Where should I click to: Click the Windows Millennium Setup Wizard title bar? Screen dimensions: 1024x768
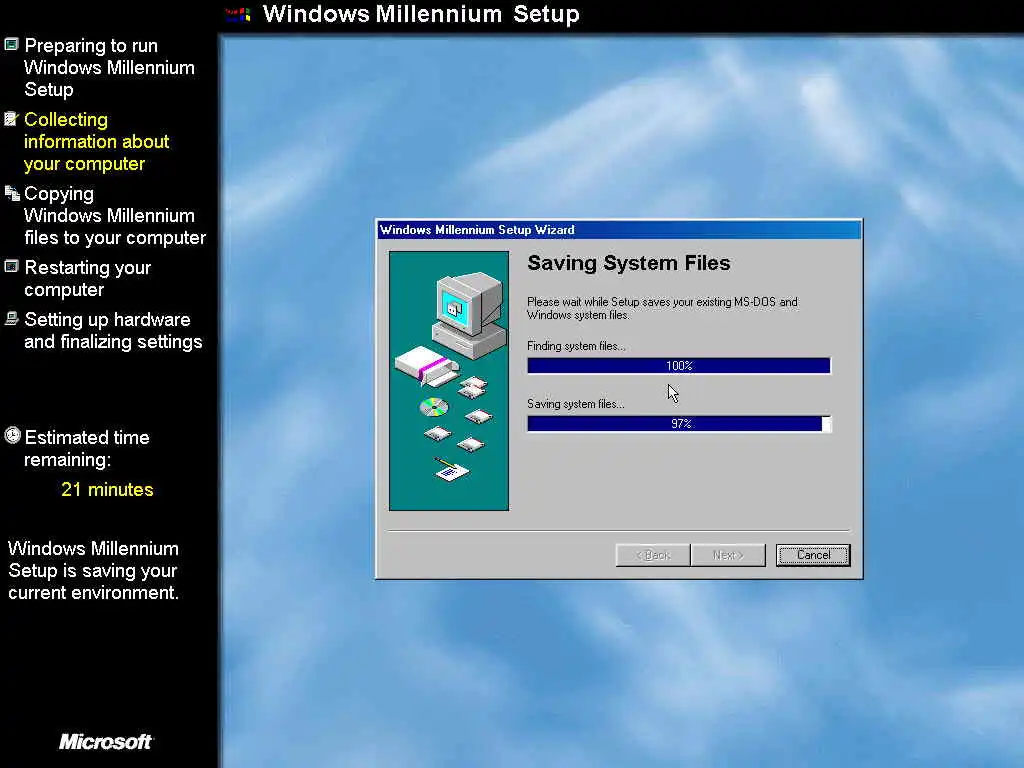point(619,230)
